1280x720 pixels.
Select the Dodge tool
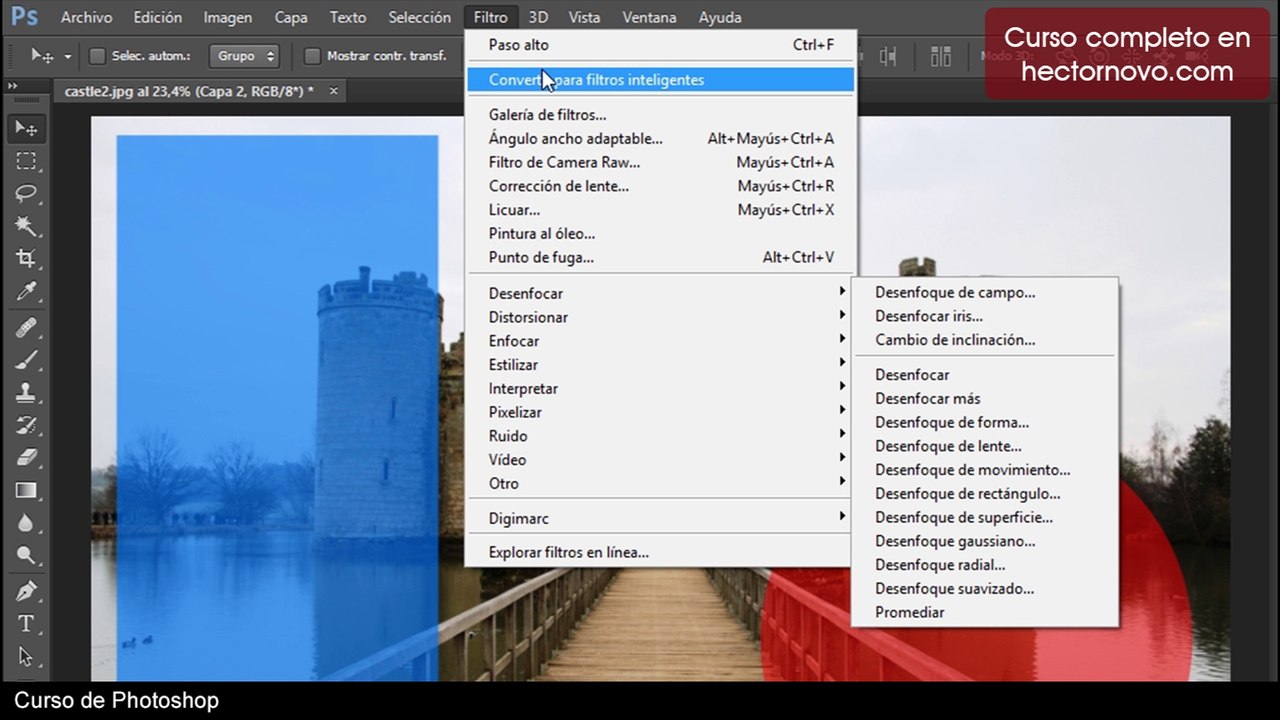[26, 556]
